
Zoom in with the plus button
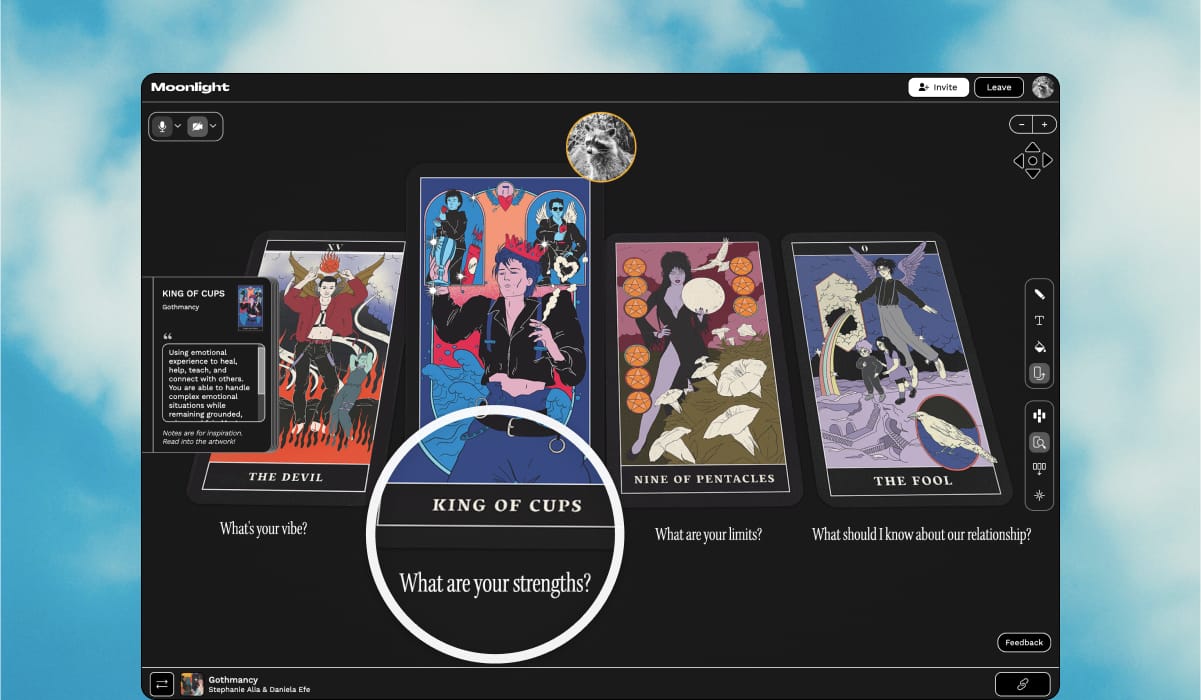(x=1045, y=125)
